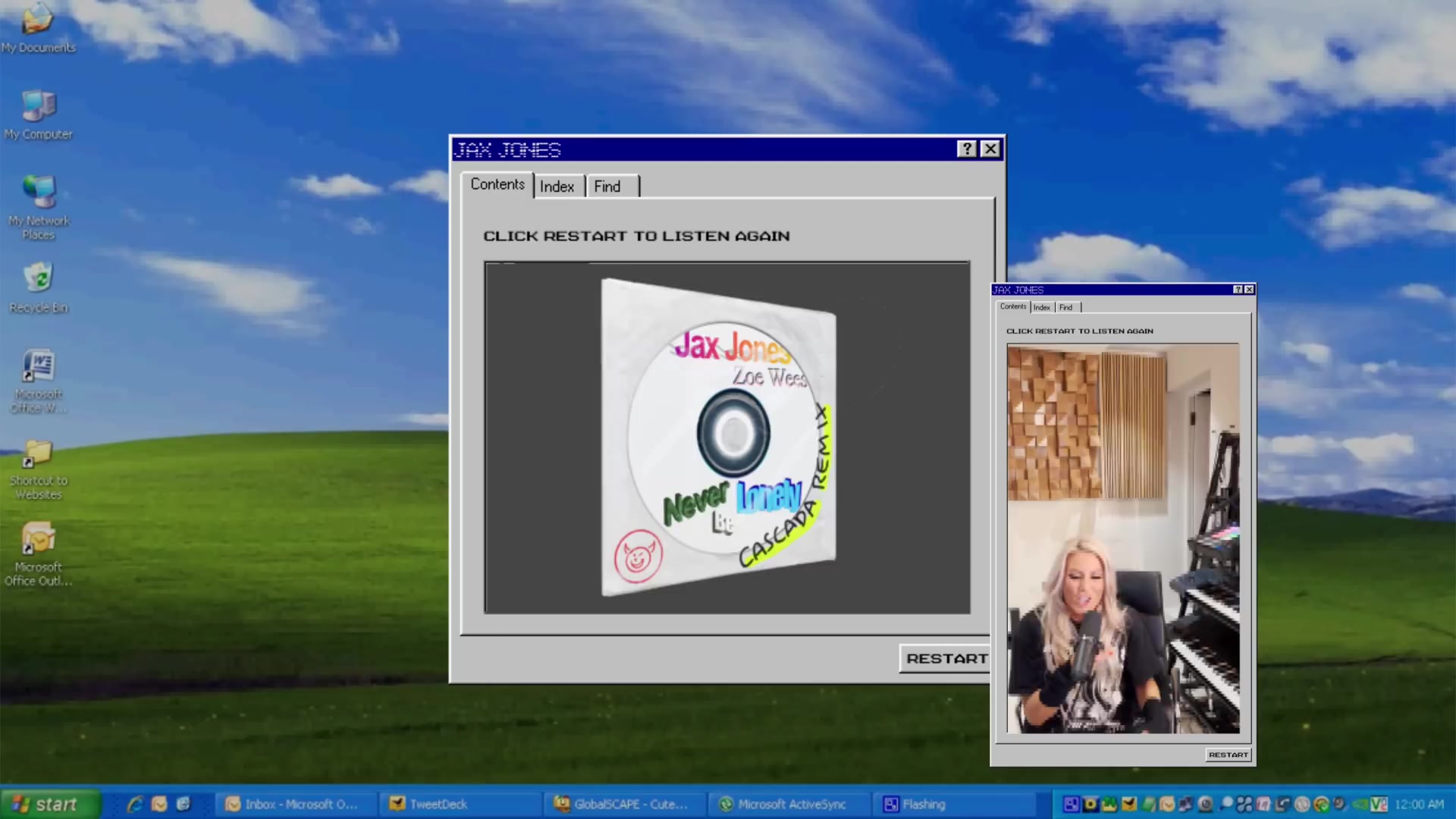Click the phone handset tray icon

click(1282, 804)
